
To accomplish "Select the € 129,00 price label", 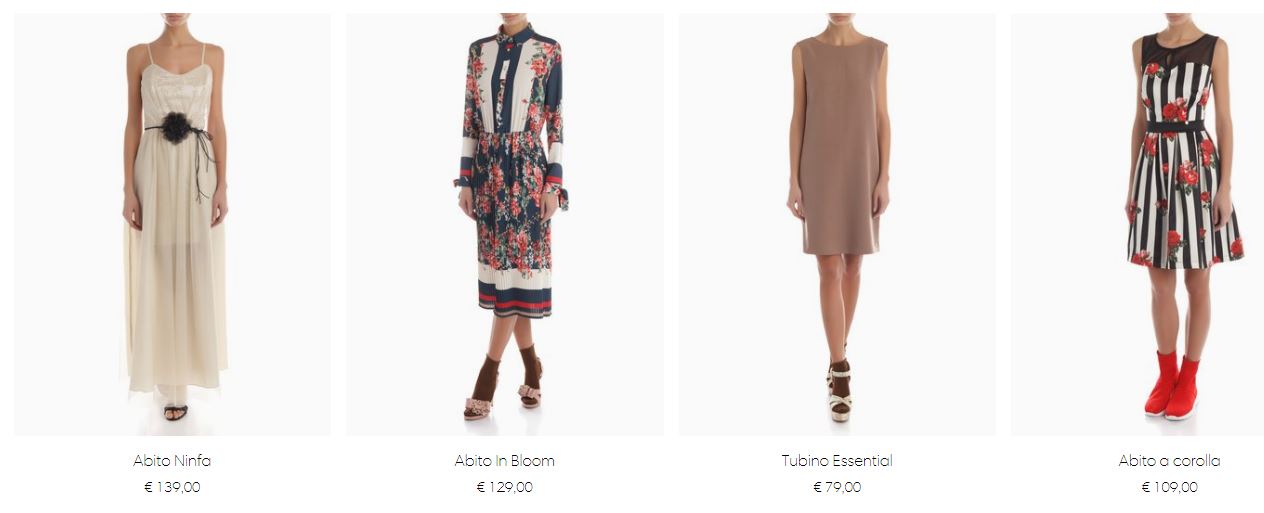I will [x=504, y=487].
